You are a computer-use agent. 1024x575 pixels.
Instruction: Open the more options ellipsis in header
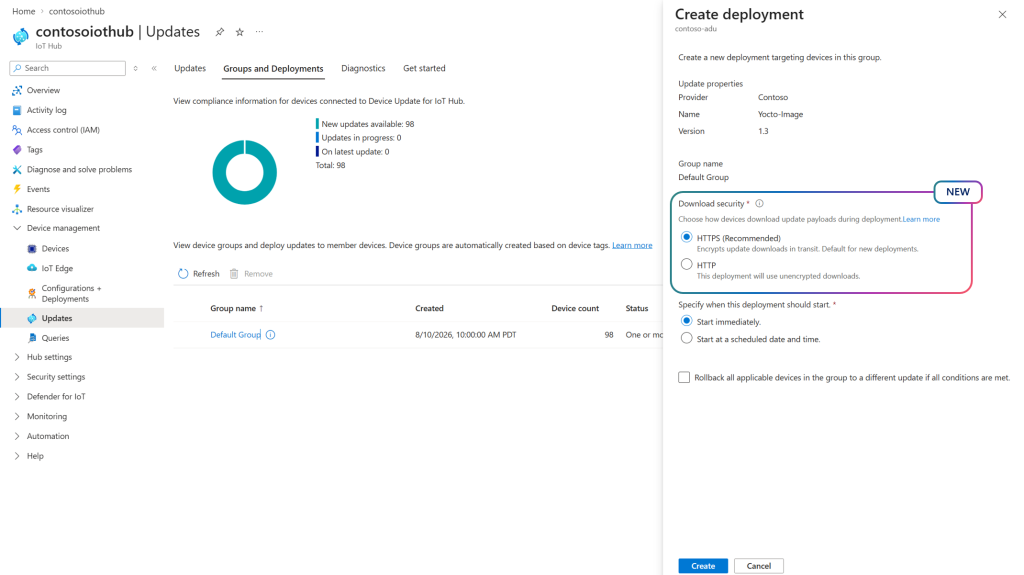click(259, 32)
